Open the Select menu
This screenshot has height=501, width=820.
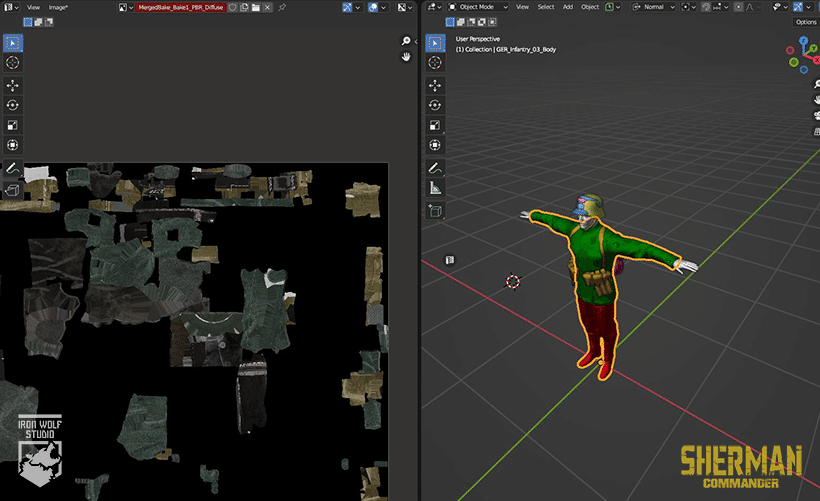tap(546, 7)
